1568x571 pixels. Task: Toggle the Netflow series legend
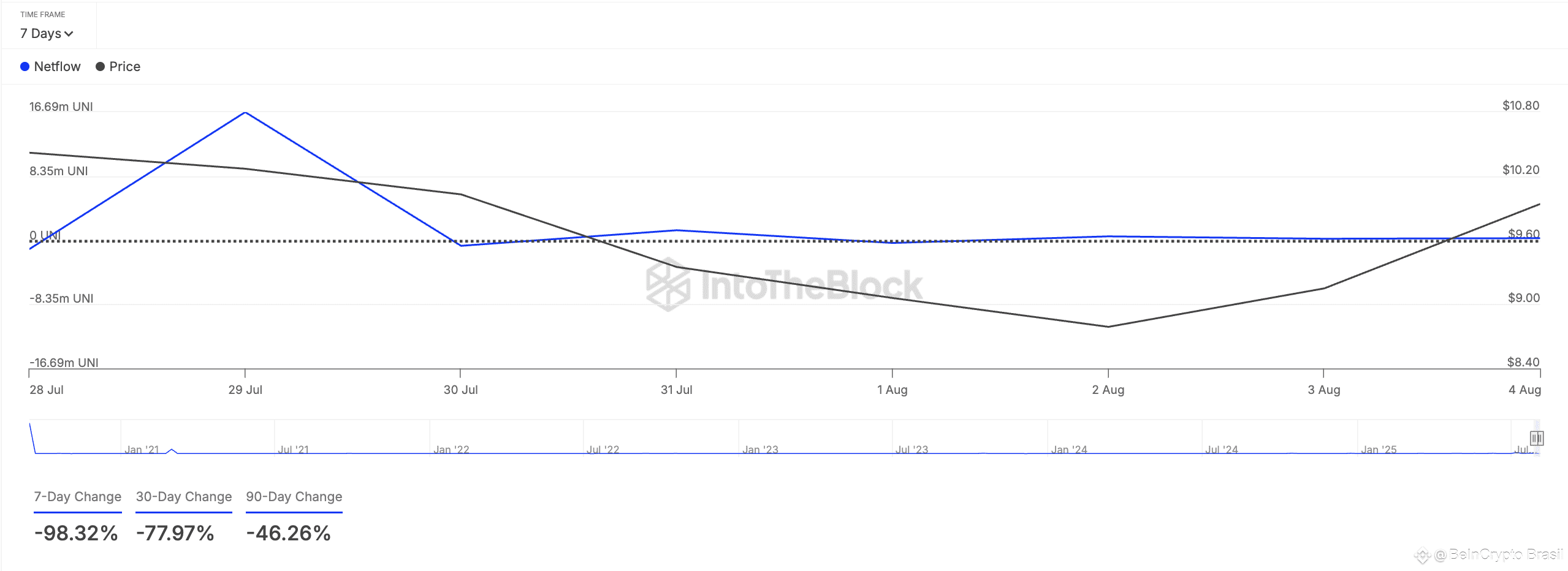pyautogui.click(x=50, y=66)
